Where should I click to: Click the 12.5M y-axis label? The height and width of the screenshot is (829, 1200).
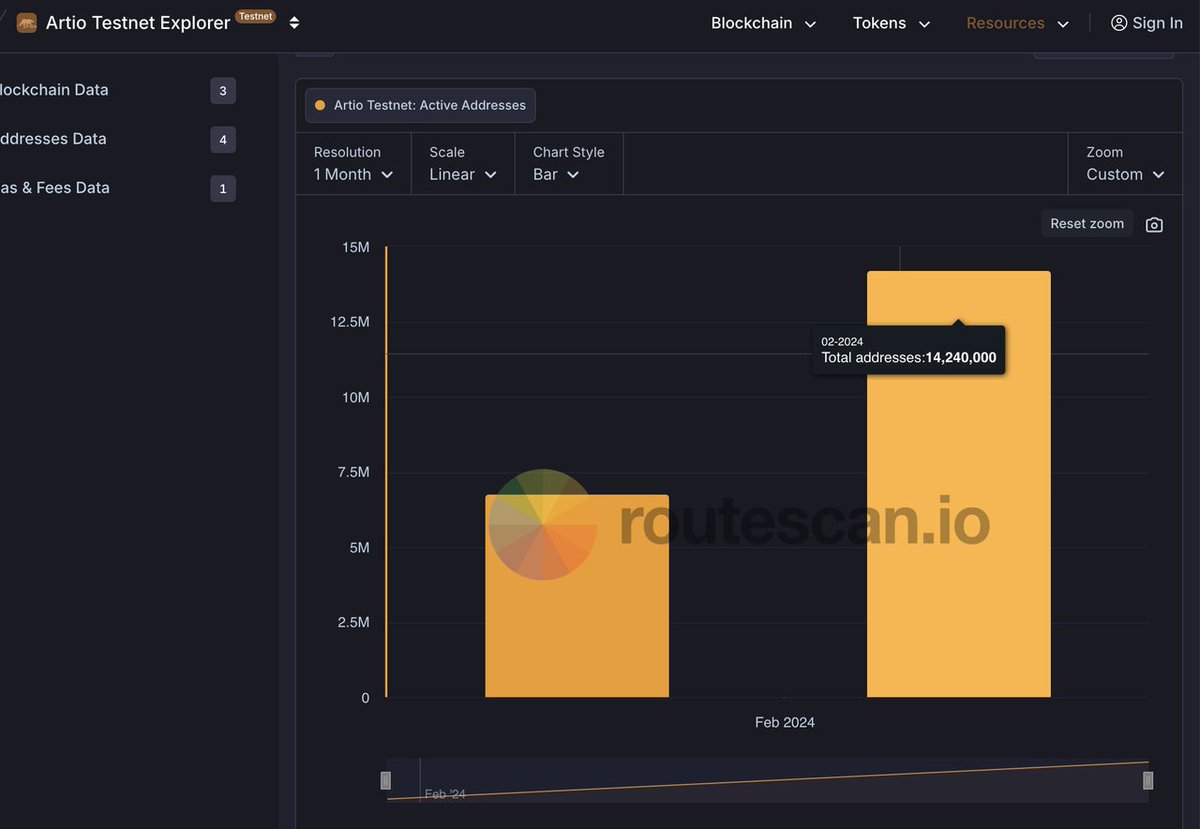(350, 322)
